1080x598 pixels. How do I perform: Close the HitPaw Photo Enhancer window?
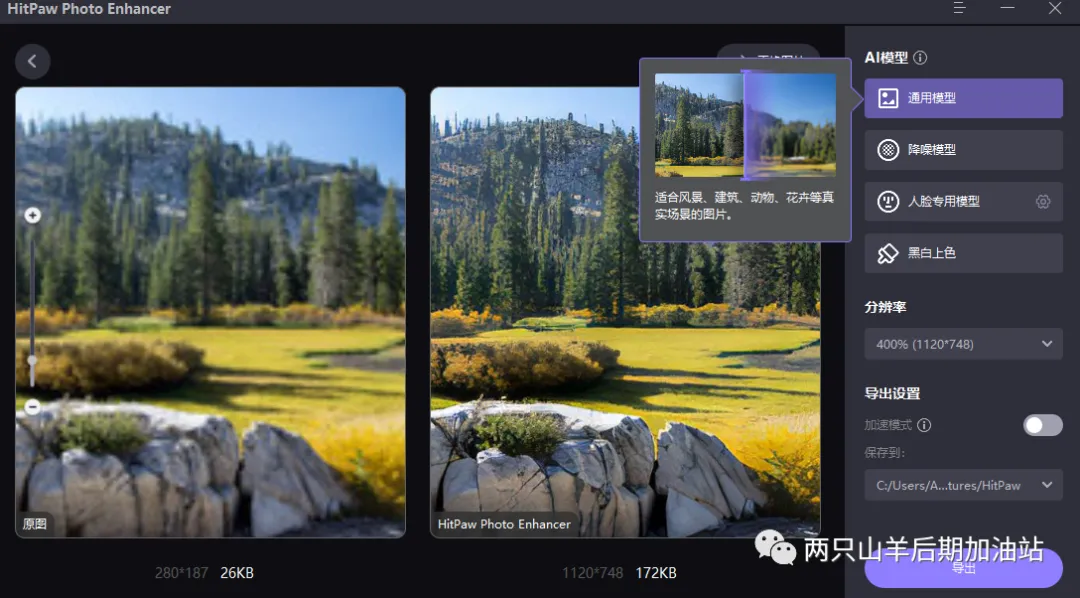tap(1055, 8)
